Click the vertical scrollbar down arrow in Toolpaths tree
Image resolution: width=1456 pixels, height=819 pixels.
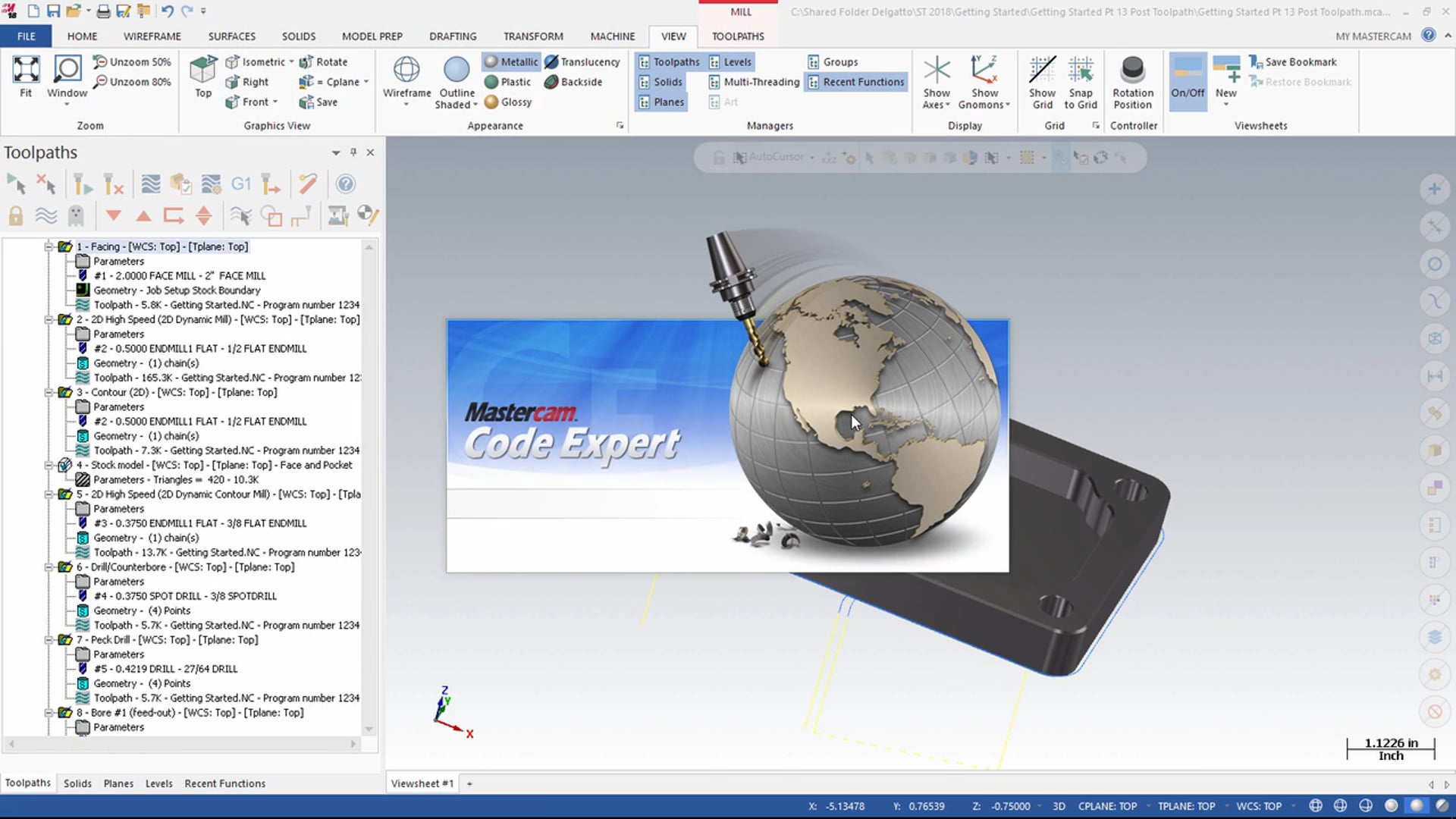point(369,730)
